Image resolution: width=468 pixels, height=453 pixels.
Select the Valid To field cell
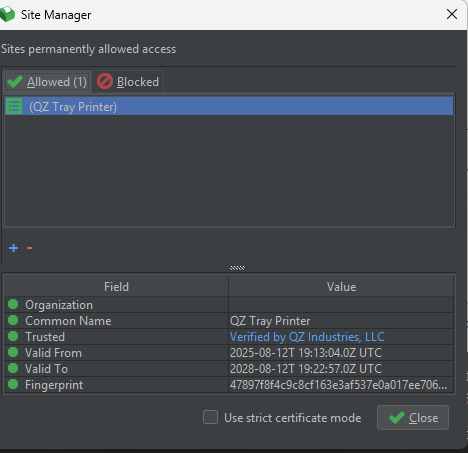point(116,369)
